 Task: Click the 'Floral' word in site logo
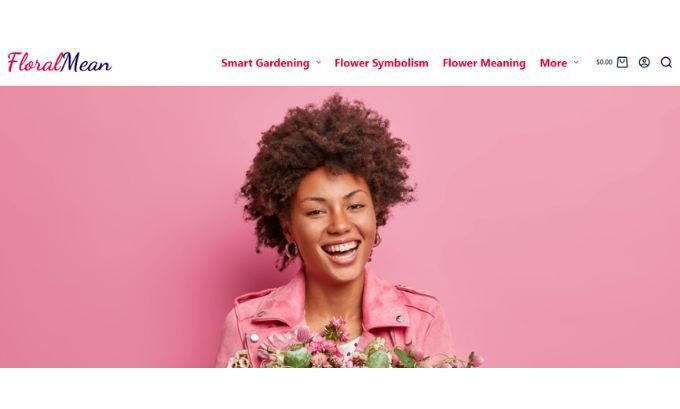pyautogui.click(x=34, y=62)
